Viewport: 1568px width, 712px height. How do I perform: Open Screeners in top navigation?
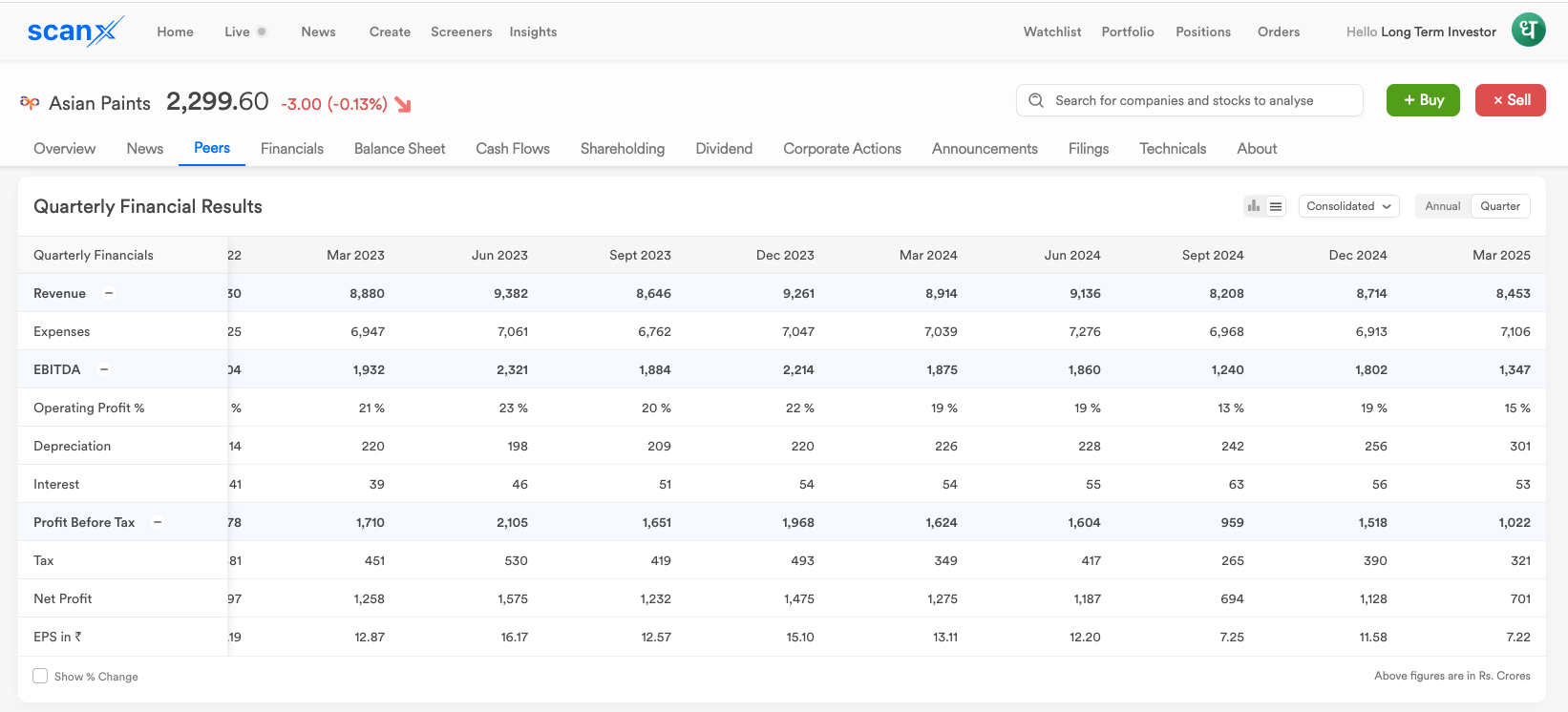(x=461, y=31)
